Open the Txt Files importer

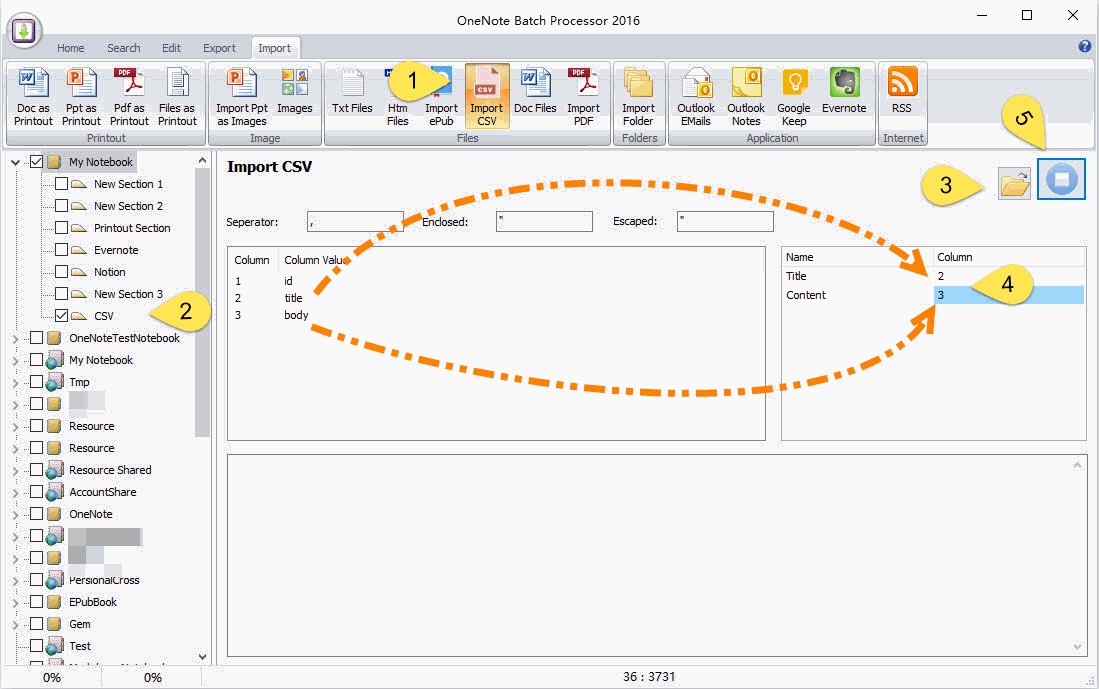(352, 91)
